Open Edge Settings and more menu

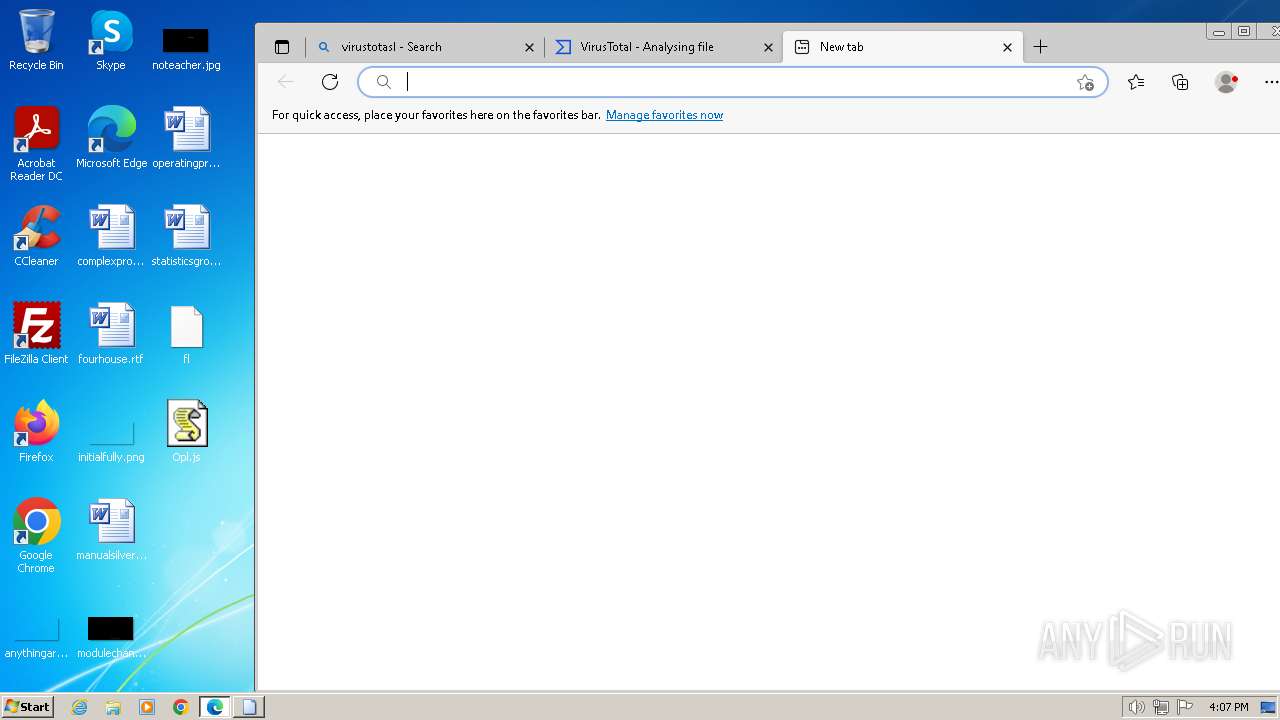pyautogui.click(x=1271, y=82)
